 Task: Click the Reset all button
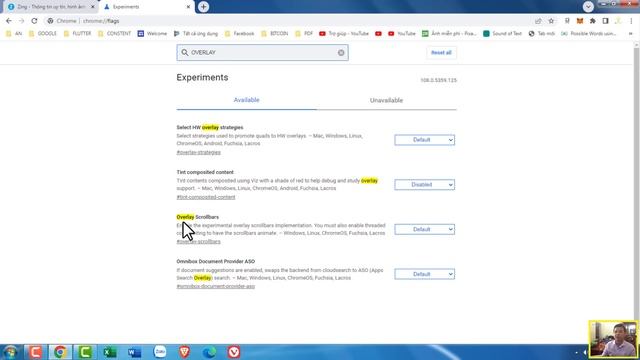coord(441,53)
